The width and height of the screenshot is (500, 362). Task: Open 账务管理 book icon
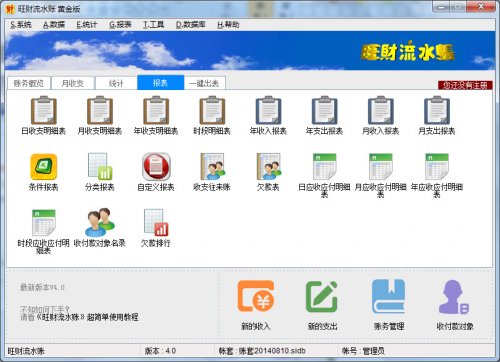(388, 296)
